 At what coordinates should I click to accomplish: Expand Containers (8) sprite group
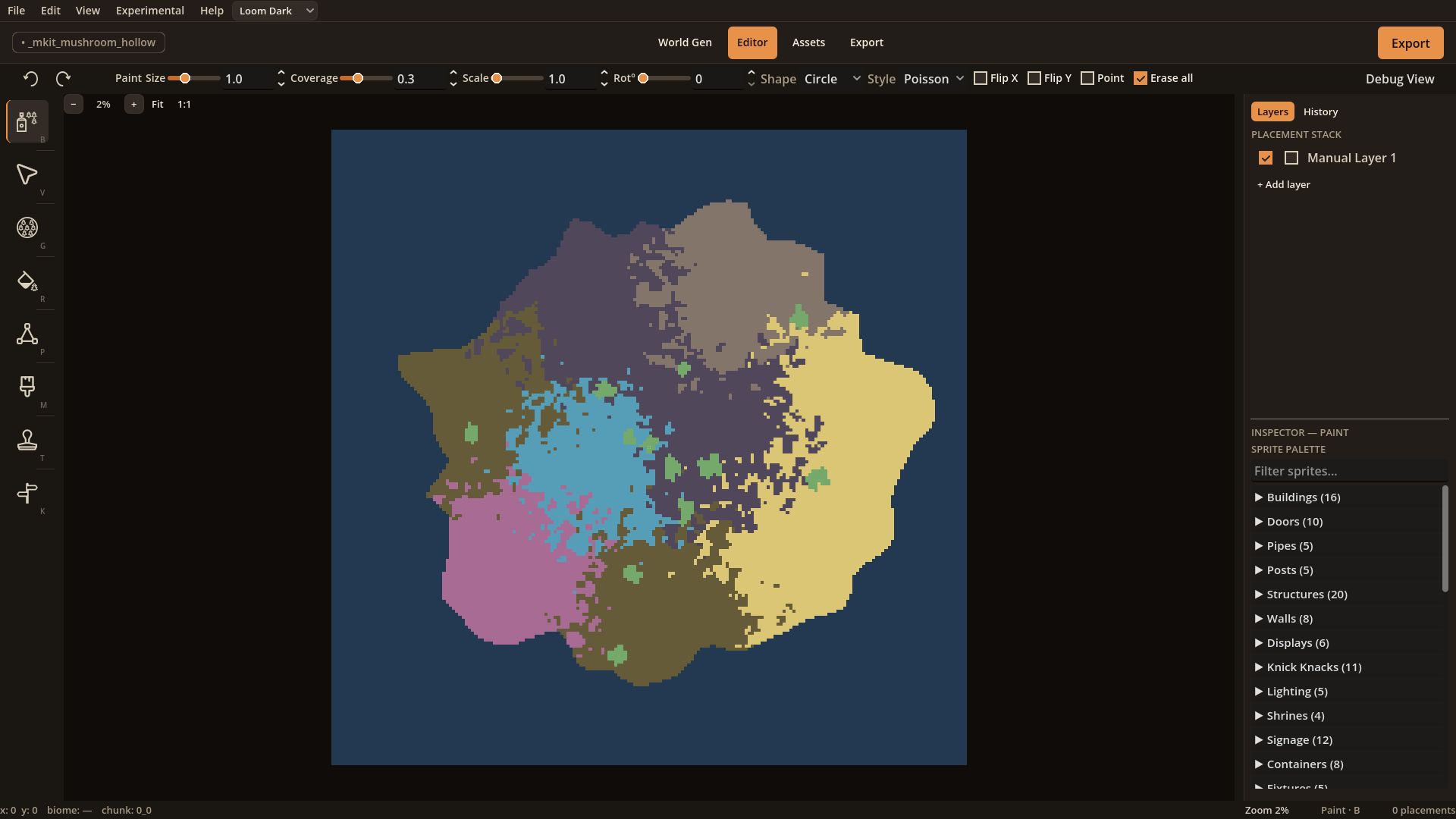coord(1346,764)
